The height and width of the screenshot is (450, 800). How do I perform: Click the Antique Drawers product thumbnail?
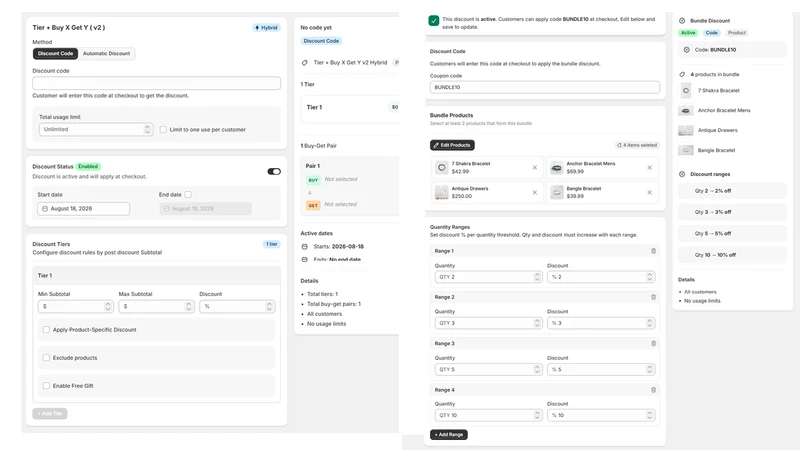(x=441, y=192)
